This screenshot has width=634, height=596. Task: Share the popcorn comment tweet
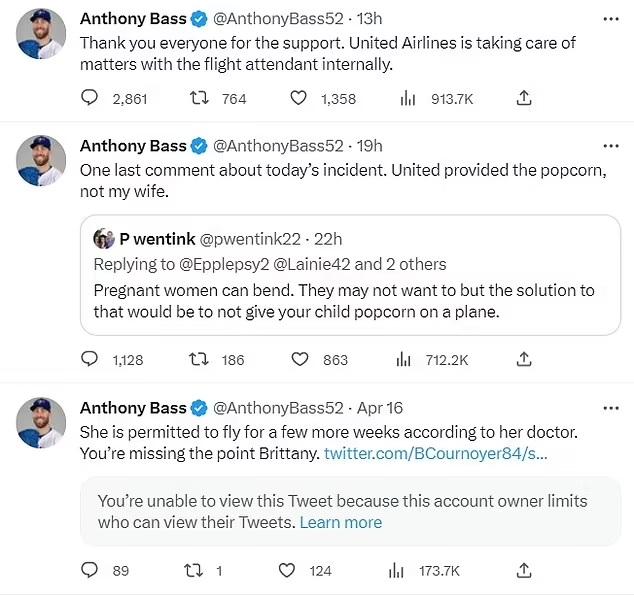(x=524, y=359)
